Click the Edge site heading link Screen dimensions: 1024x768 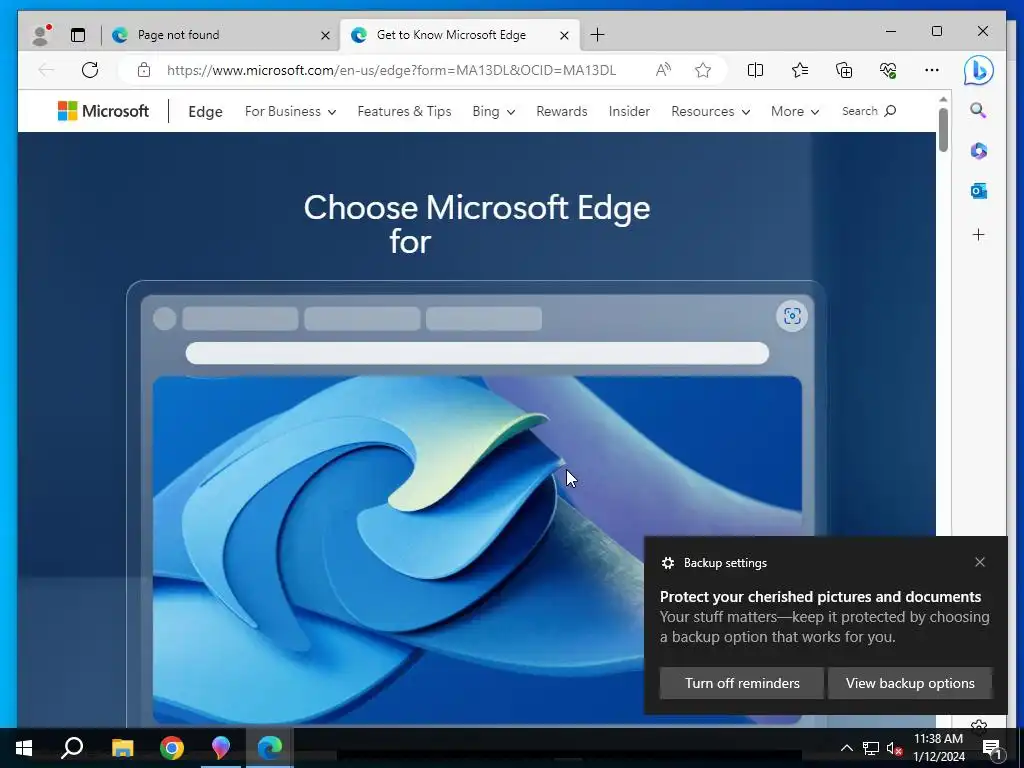coord(205,112)
